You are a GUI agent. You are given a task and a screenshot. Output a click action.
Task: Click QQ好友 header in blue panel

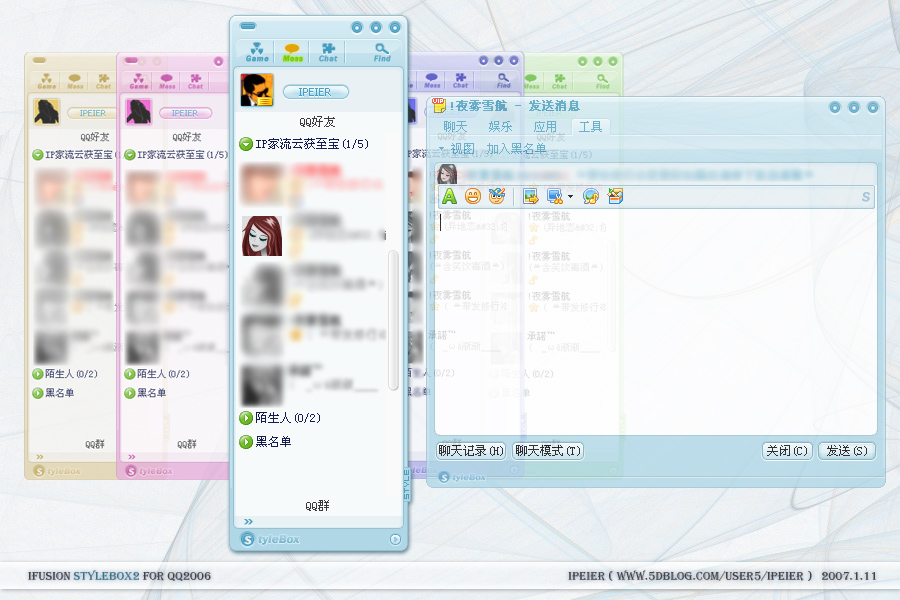317,122
